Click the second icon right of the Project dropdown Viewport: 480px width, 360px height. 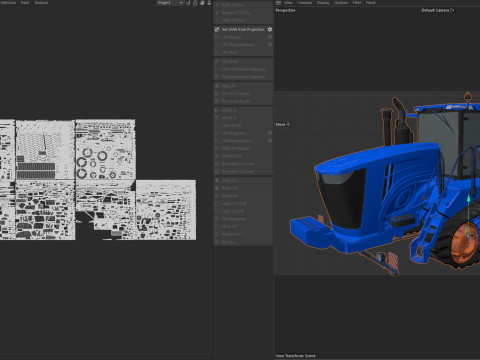pos(195,3)
